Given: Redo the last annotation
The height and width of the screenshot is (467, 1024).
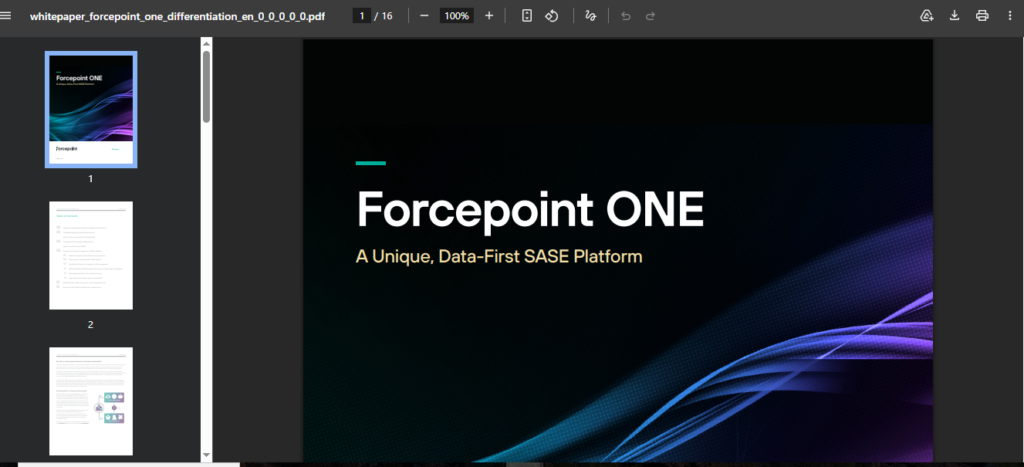Looking at the screenshot, I should [650, 16].
